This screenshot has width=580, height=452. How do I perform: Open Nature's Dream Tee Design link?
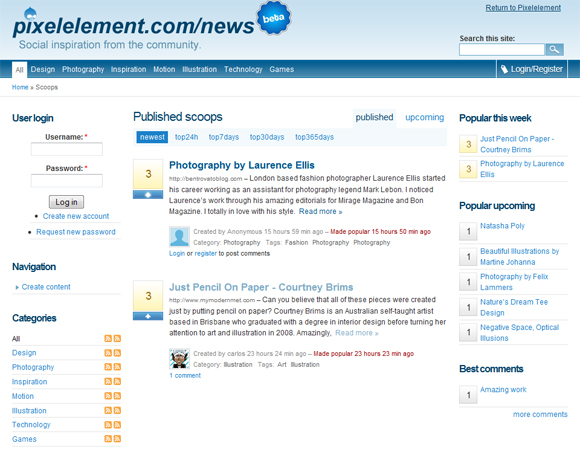click(514, 307)
